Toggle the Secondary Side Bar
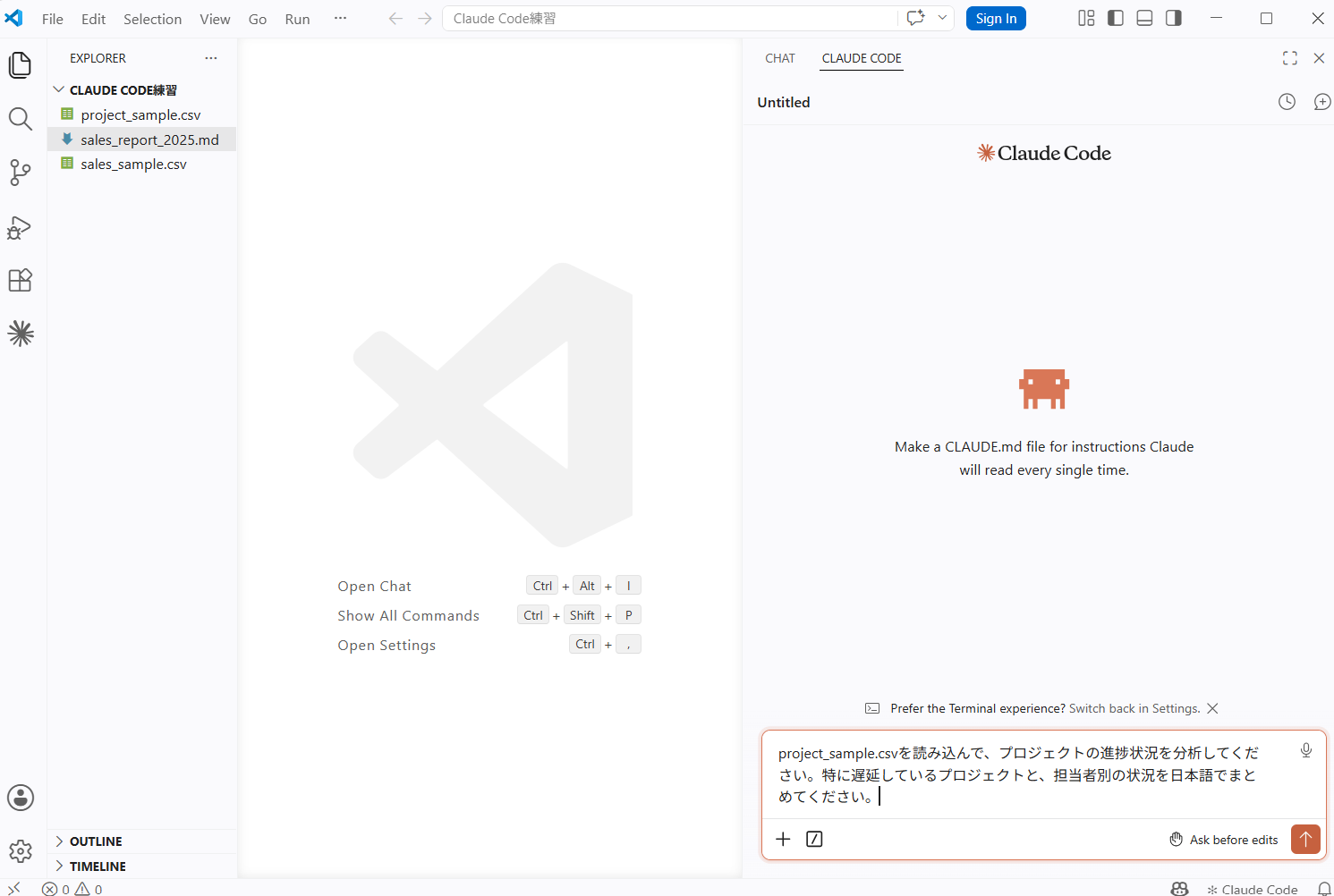Viewport: 1334px width, 896px height. (x=1174, y=18)
